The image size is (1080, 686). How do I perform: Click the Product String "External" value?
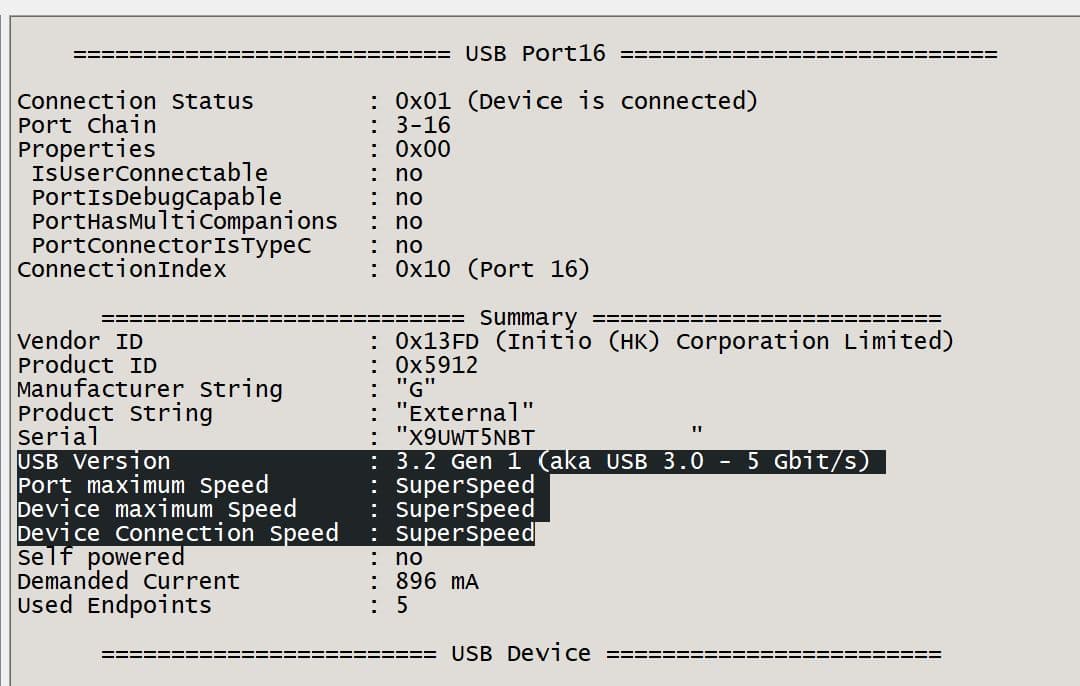[464, 413]
